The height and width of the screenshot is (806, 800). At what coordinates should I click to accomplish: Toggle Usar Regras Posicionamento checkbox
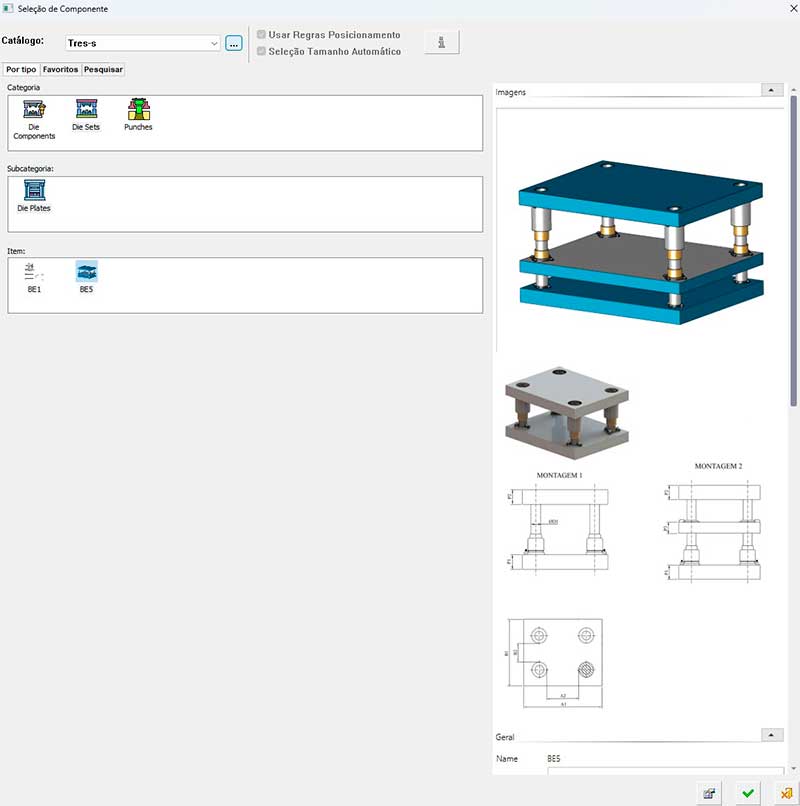[x=262, y=35]
